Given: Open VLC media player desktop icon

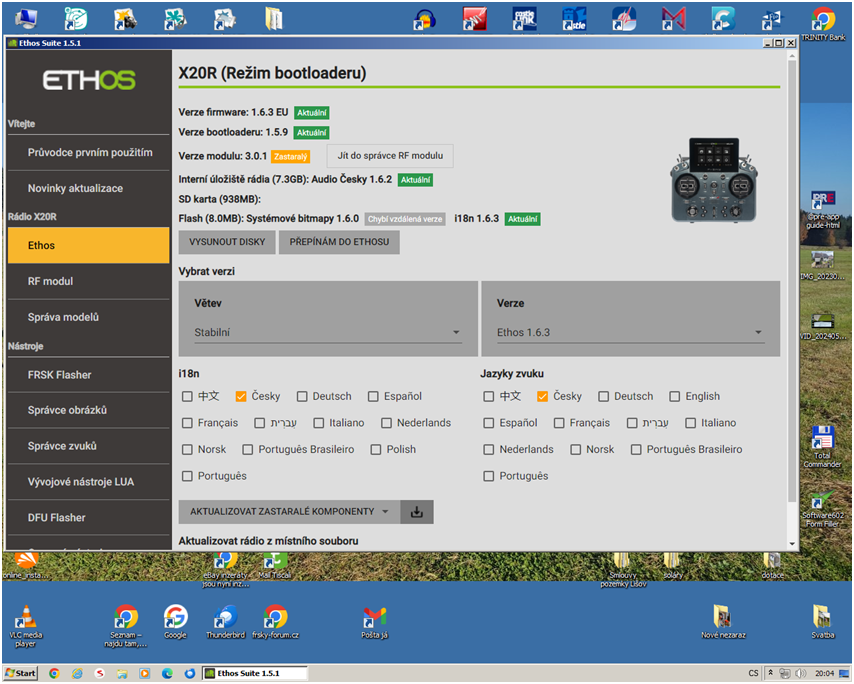Looking at the screenshot, I should (x=27, y=617).
